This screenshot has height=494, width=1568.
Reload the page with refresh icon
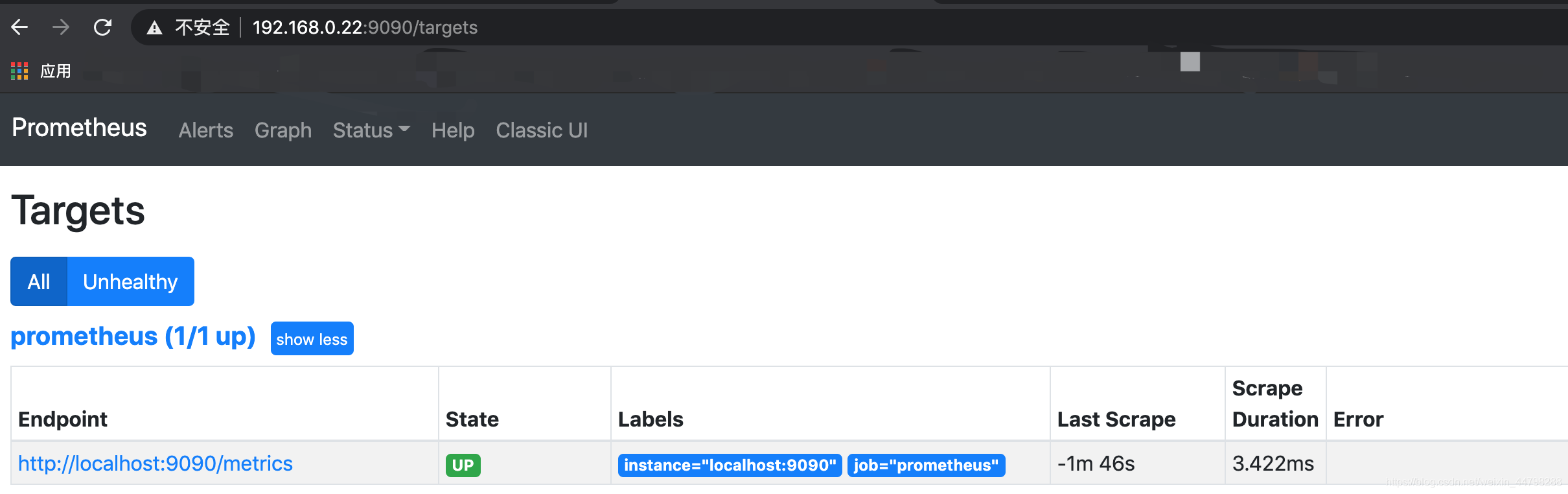coord(102,27)
